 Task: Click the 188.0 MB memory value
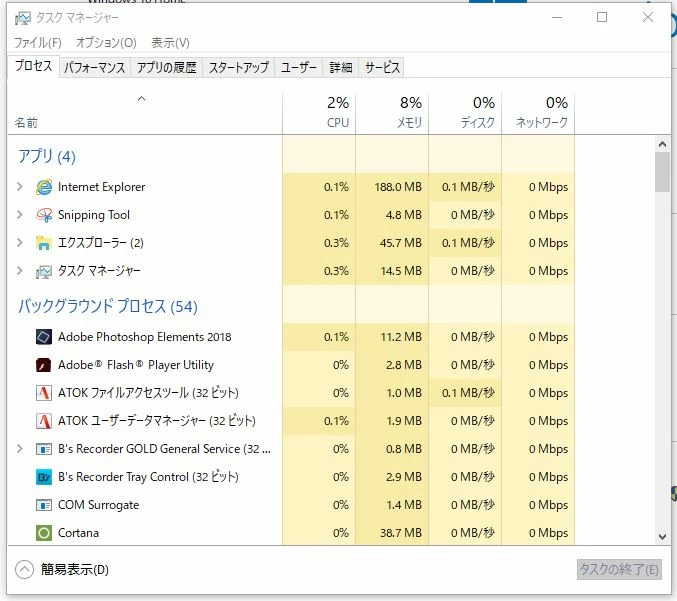pyautogui.click(x=398, y=187)
